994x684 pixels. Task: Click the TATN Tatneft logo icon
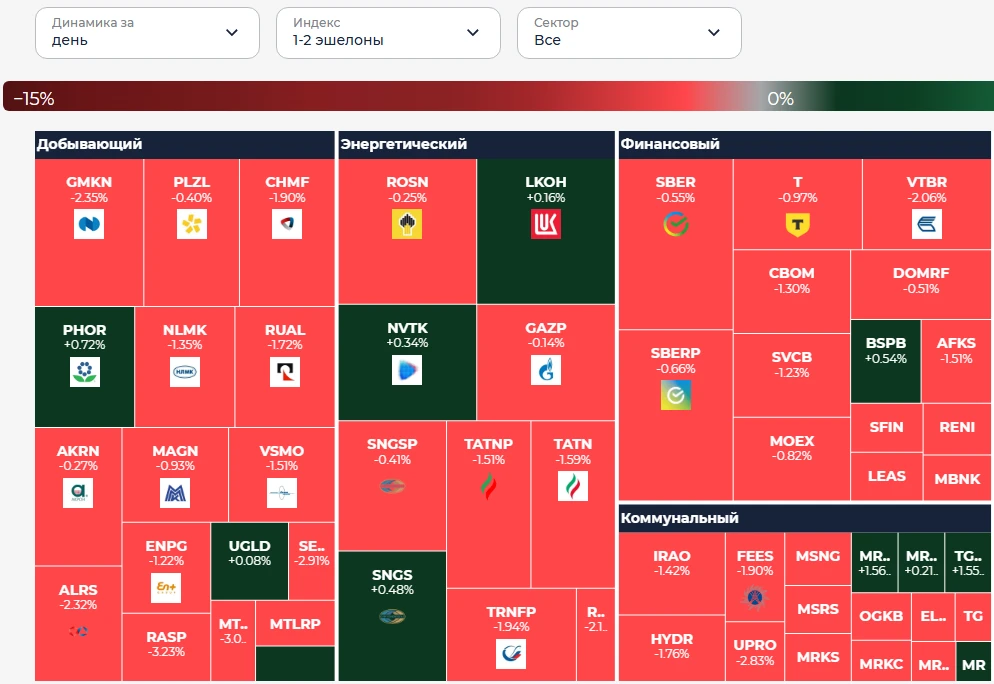tap(572, 486)
